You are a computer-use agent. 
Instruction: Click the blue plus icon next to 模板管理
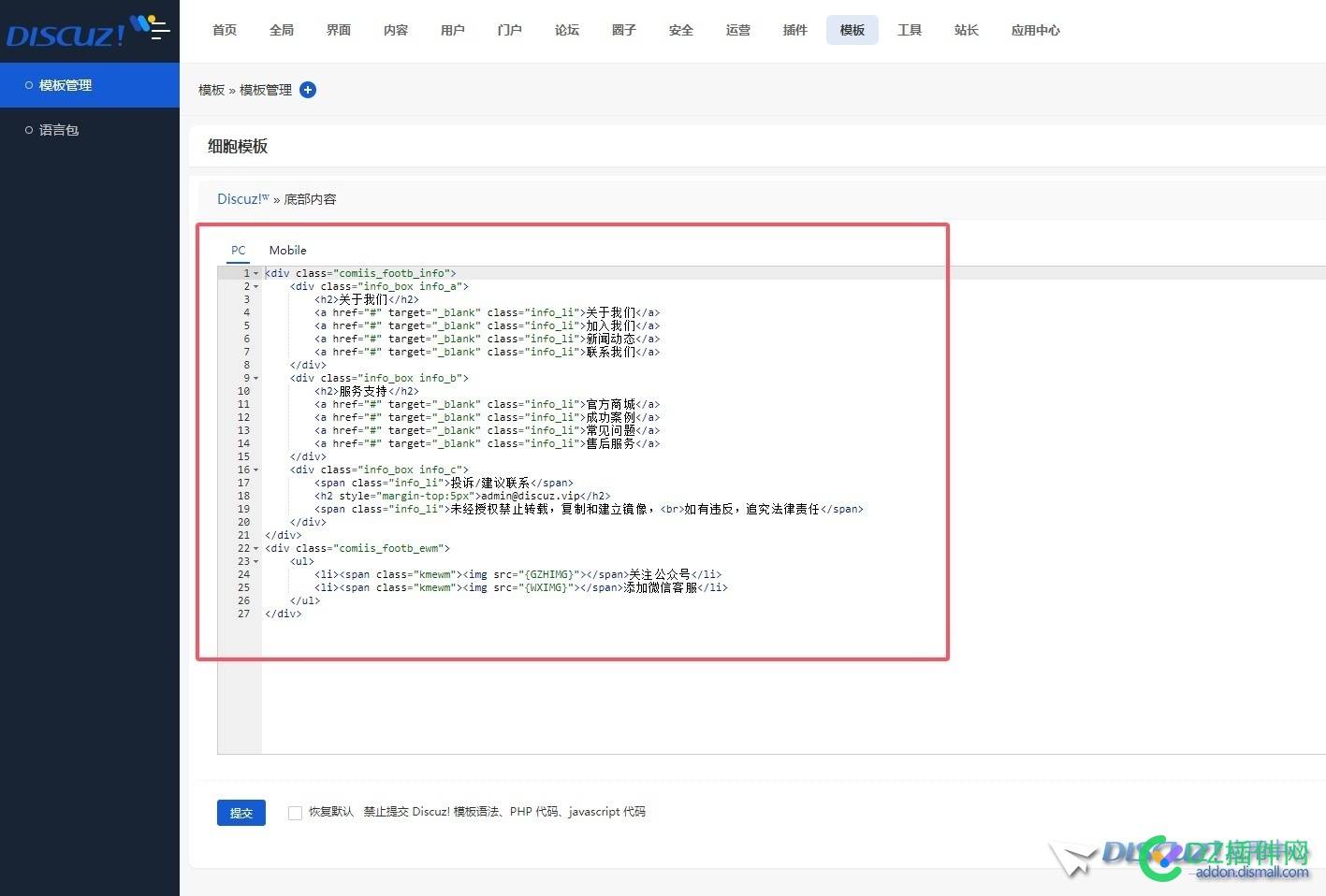point(308,90)
